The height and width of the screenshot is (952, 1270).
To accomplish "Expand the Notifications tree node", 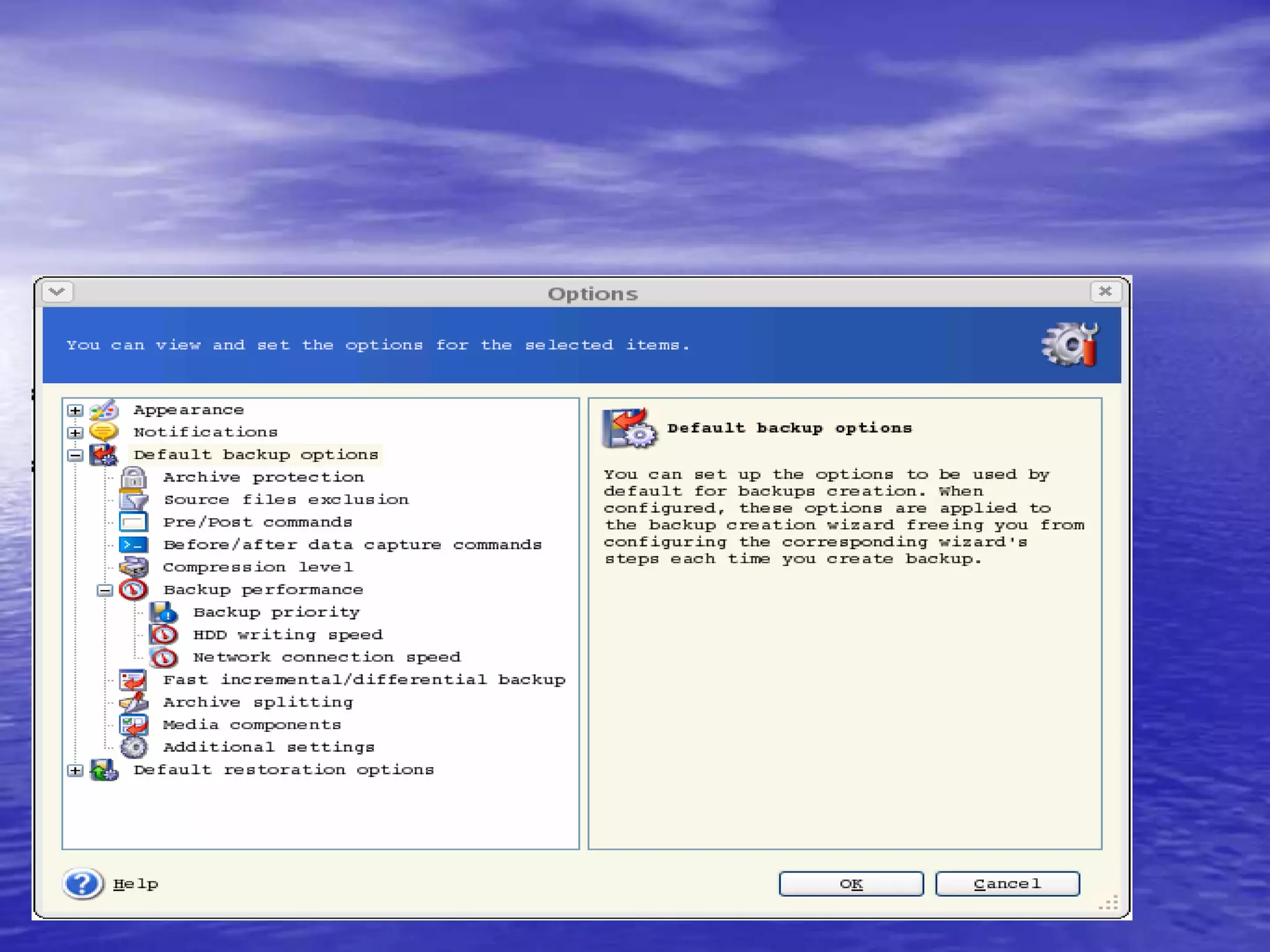I will (x=75, y=433).
